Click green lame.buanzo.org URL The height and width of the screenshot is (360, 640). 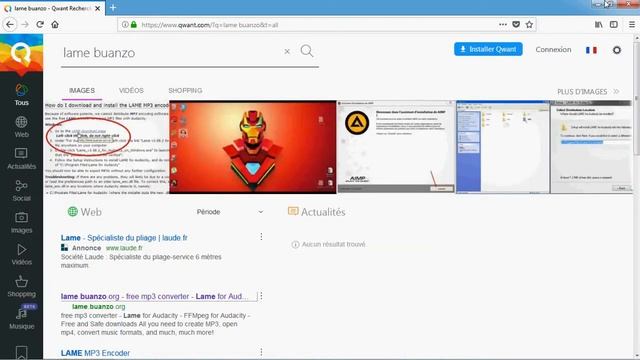coord(98,307)
